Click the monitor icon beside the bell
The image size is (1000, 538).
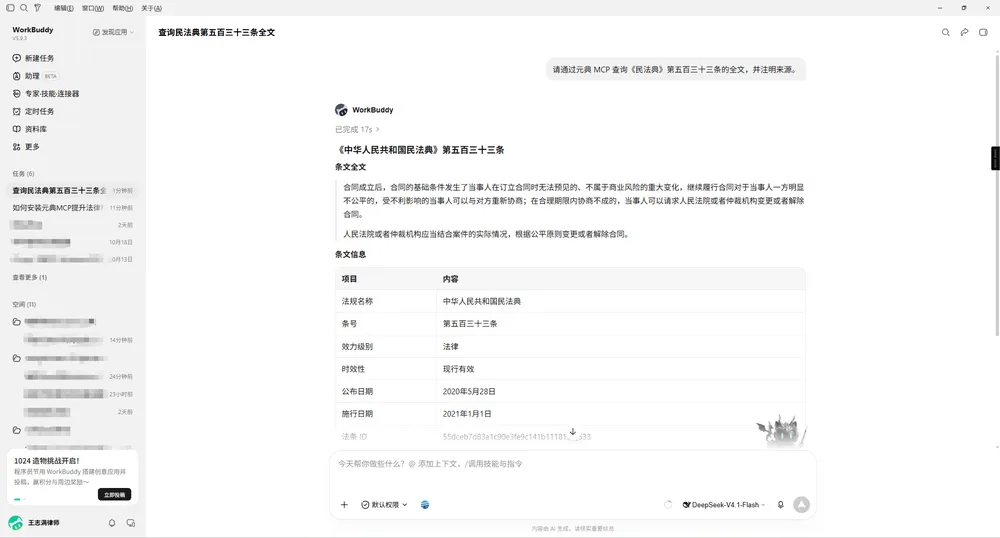click(x=131, y=523)
